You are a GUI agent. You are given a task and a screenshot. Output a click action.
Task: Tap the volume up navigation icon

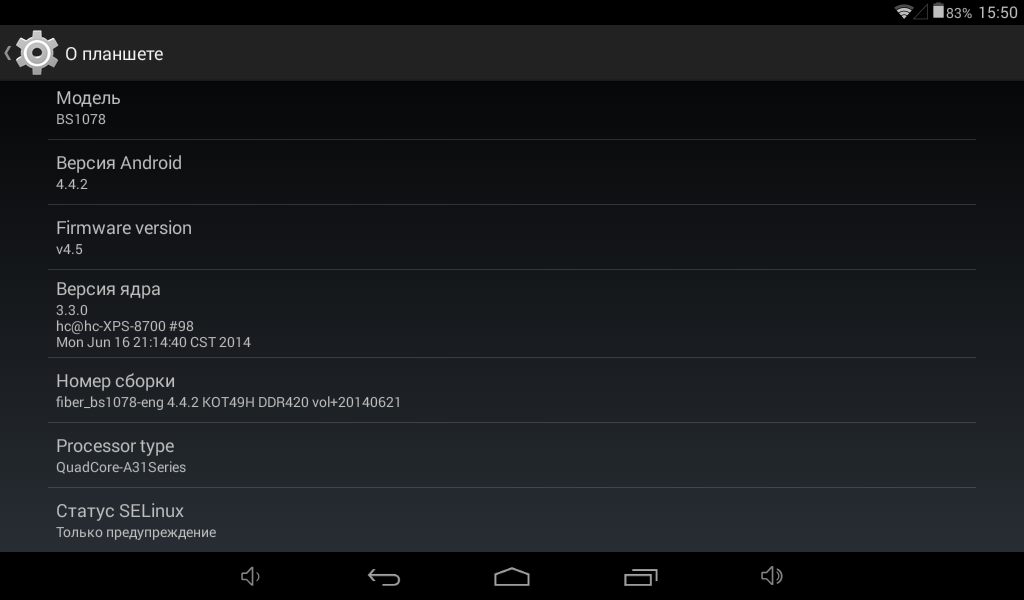point(772,576)
